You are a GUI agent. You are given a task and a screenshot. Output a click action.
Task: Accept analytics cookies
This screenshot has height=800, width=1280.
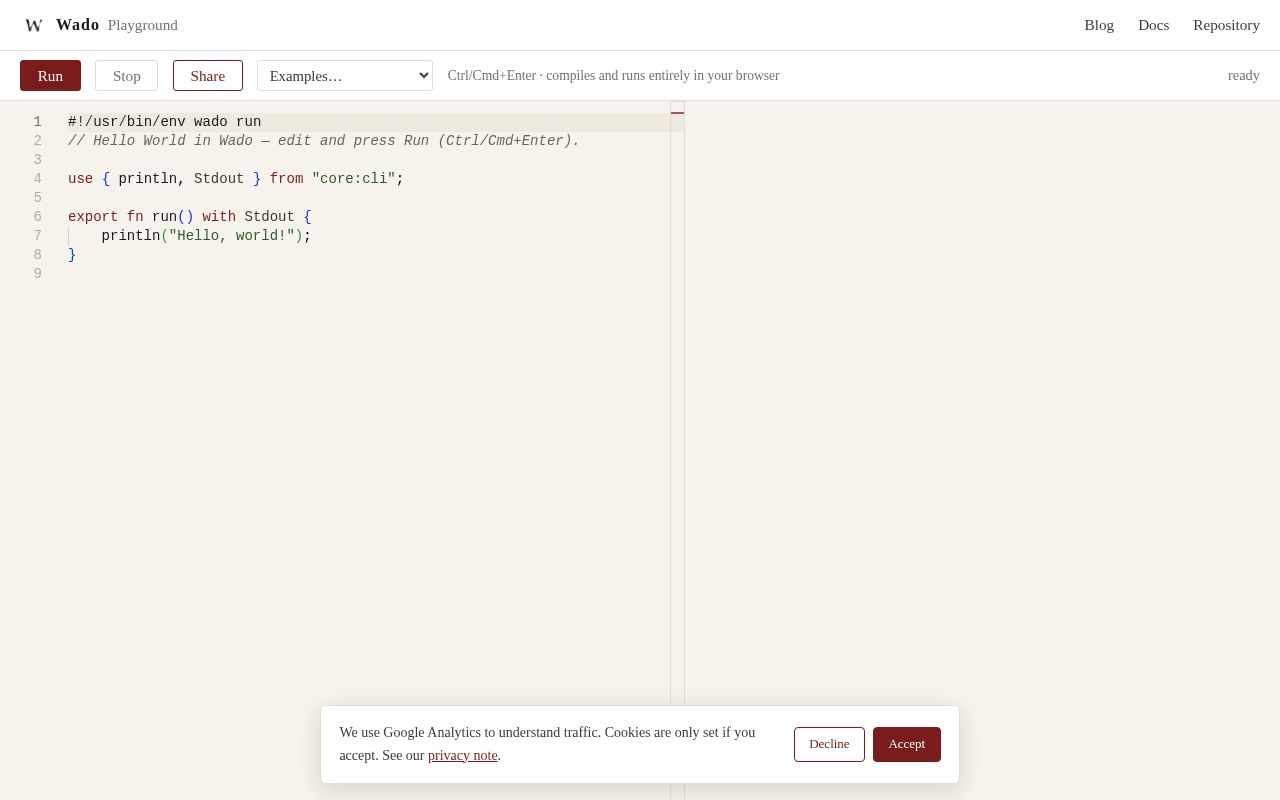907,744
